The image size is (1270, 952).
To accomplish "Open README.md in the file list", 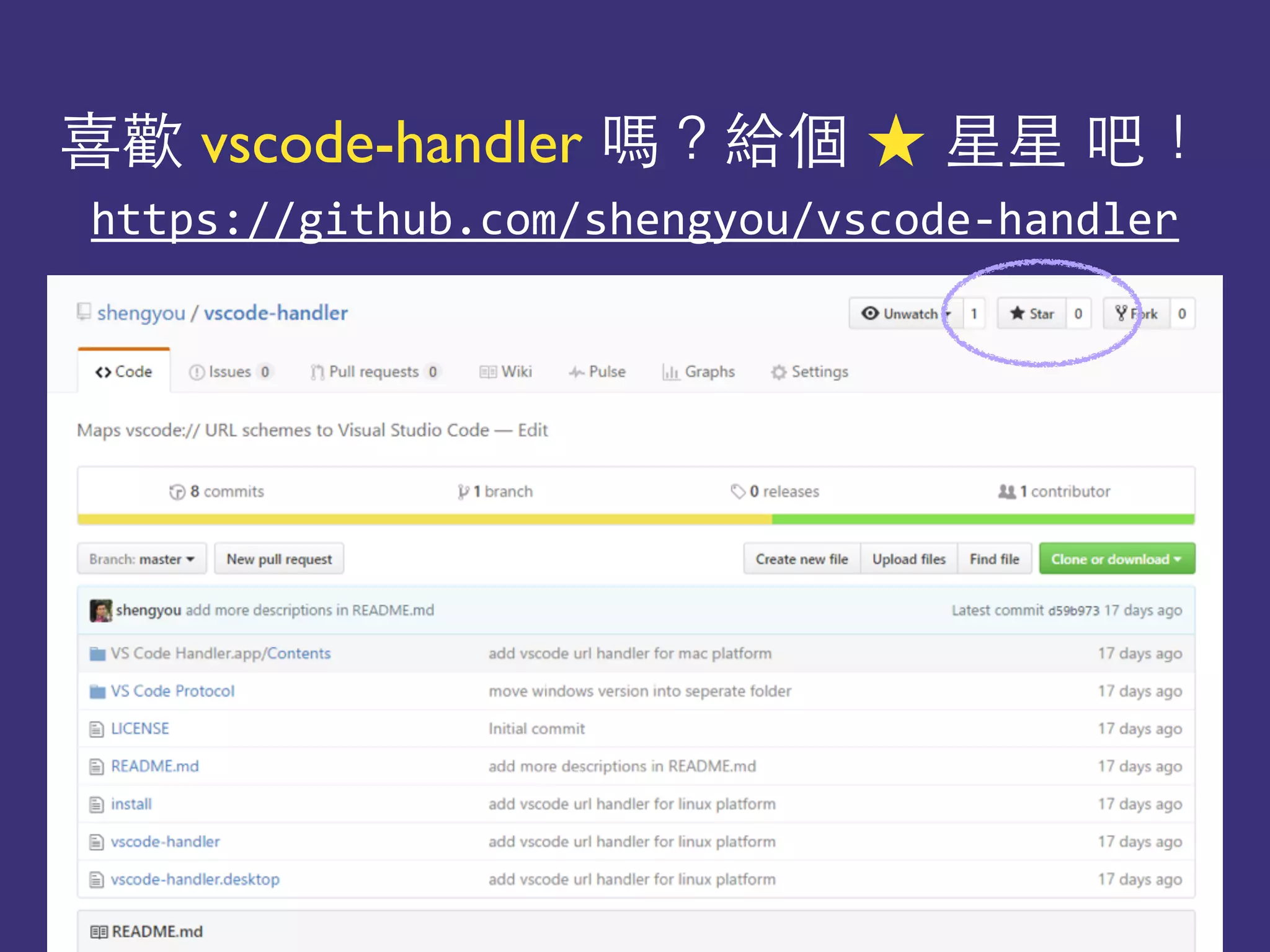I will 155,767.
